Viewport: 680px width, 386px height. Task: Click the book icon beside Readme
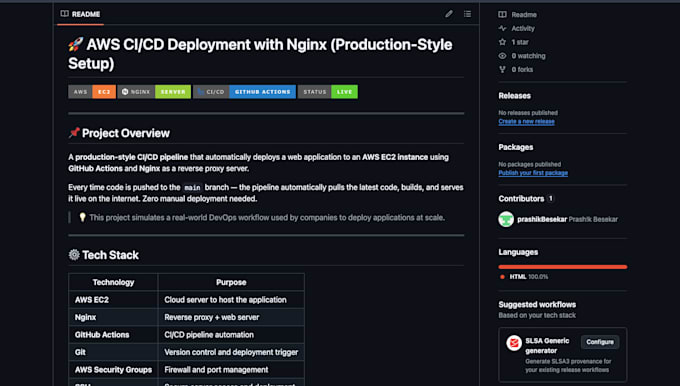[502, 14]
